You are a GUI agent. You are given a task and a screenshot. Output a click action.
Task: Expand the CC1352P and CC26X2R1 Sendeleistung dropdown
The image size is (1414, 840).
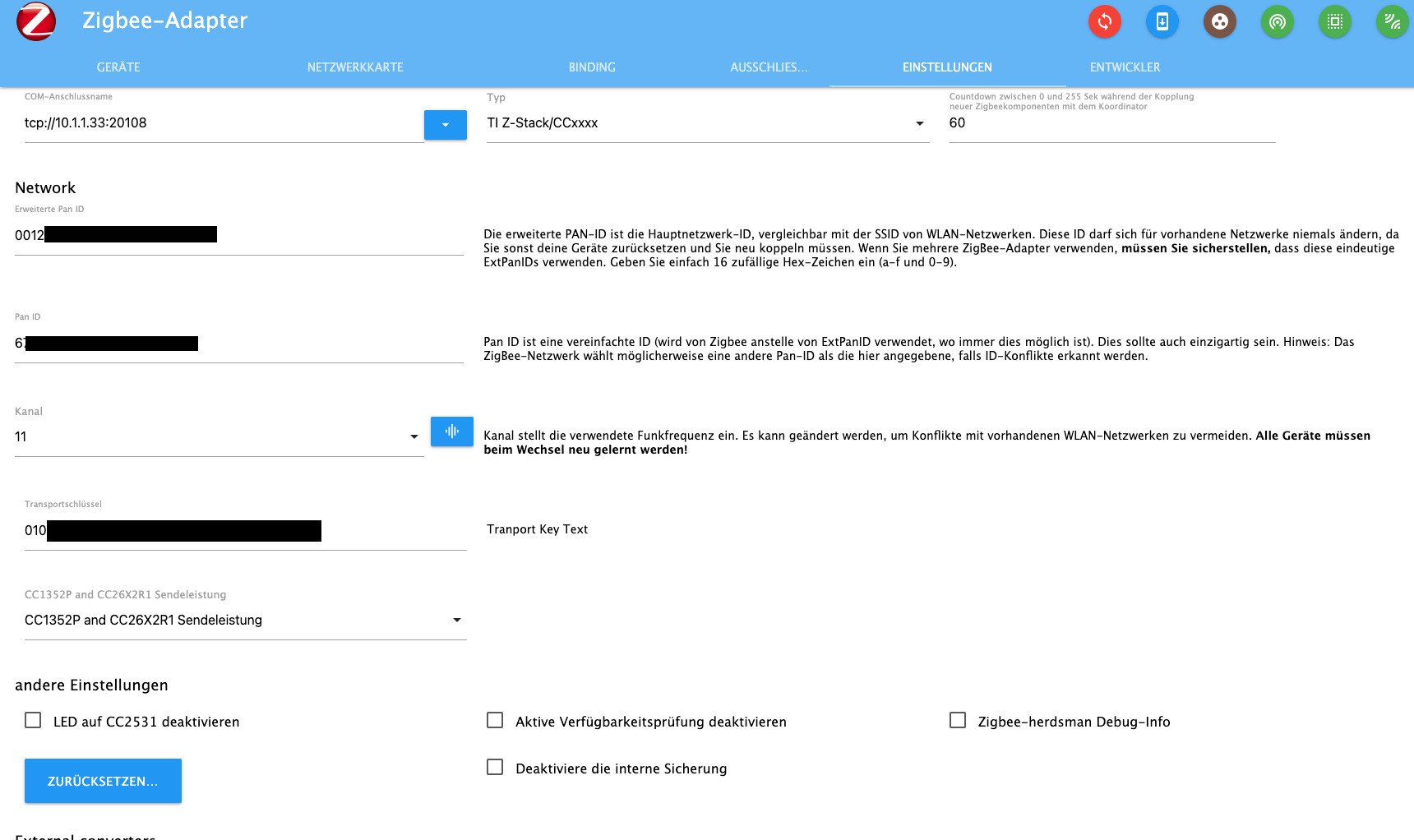coord(246,621)
